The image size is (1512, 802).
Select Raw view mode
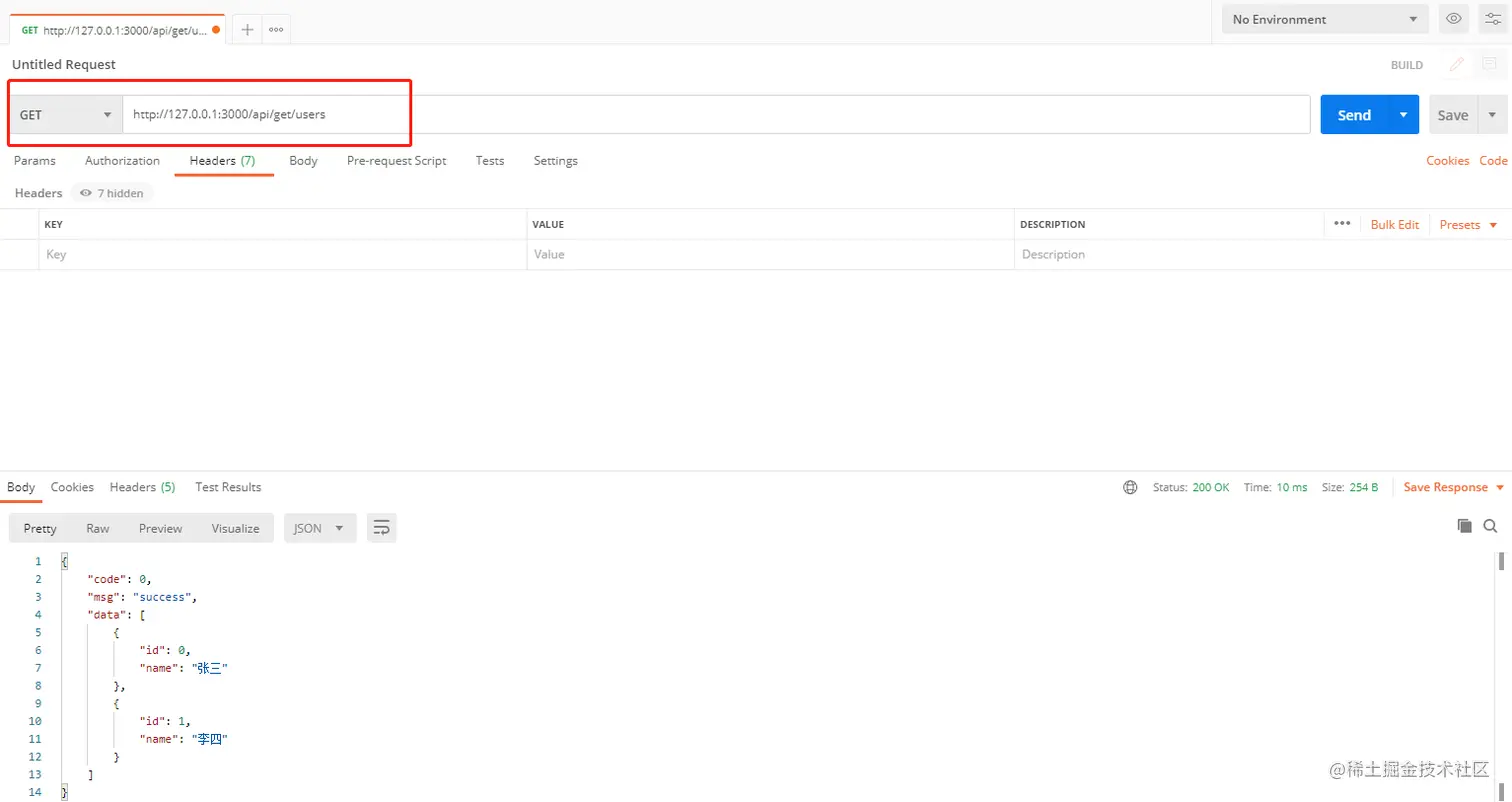(x=98, y=528)
